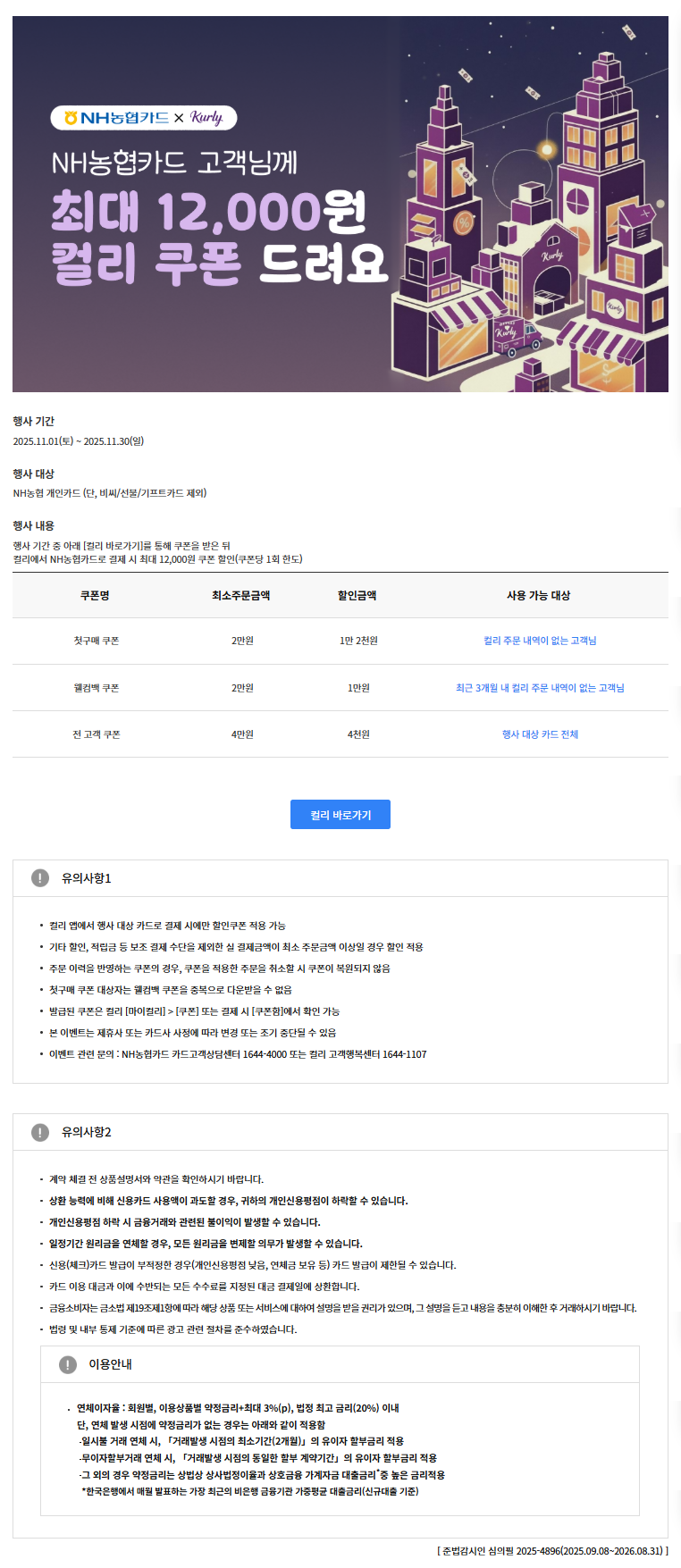Click the exclamation icon beside 유의사항1
Viewport: 681px width, 1568px height.
[40, 878]
